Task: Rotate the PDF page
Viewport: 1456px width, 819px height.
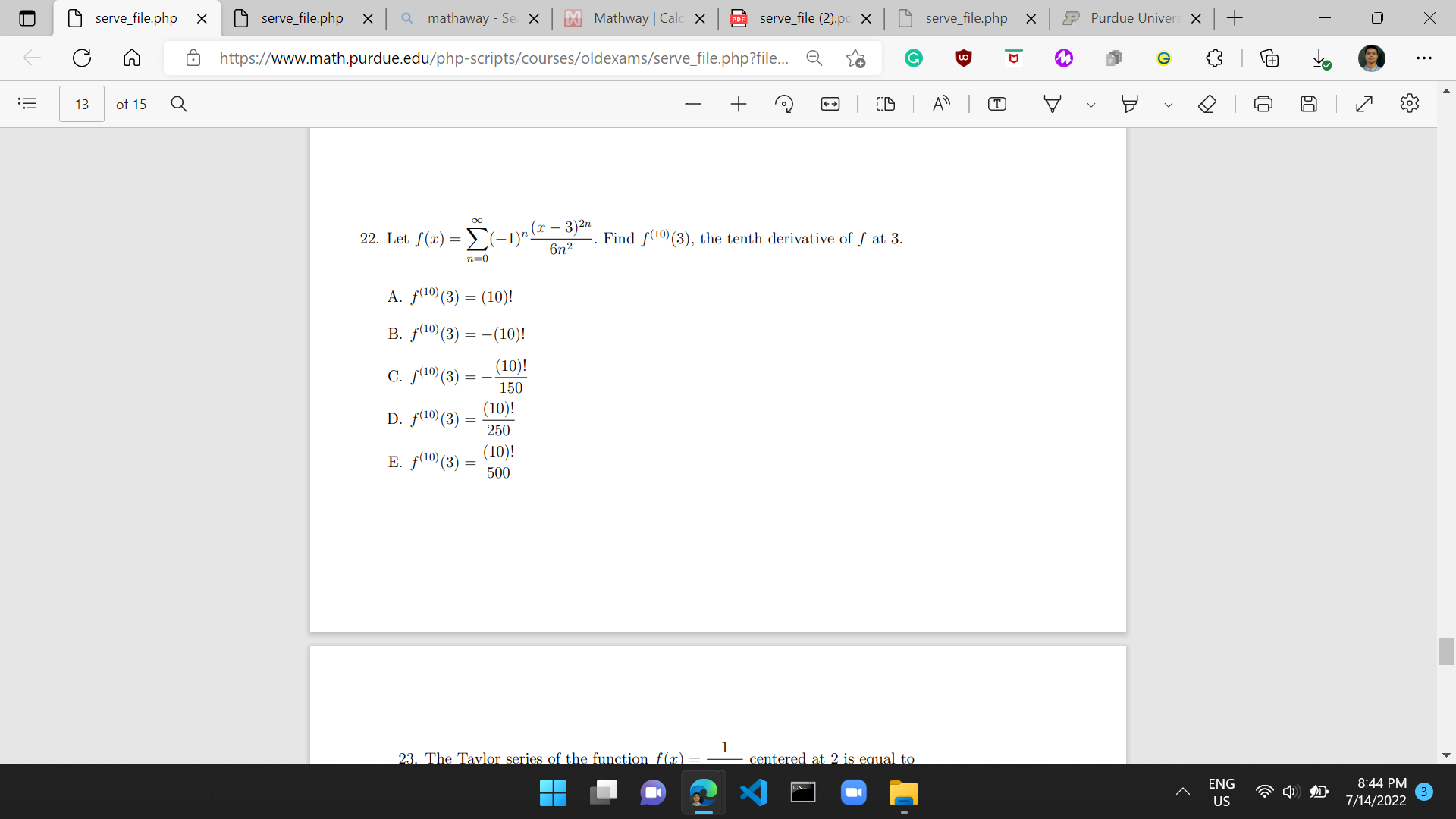Action: tap(785, 104)
